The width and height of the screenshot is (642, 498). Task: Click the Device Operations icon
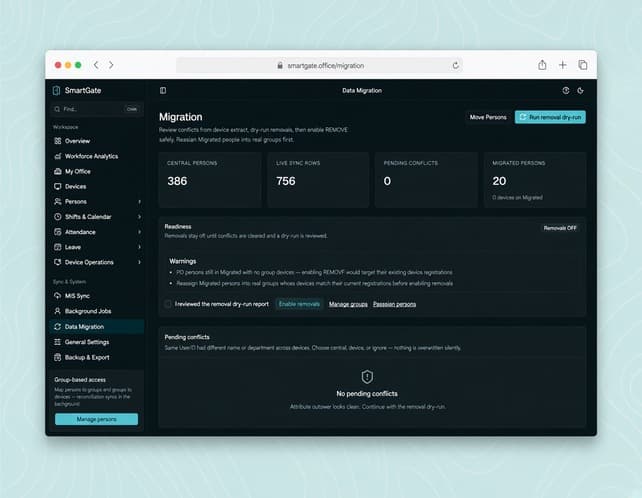click(58, 262)
